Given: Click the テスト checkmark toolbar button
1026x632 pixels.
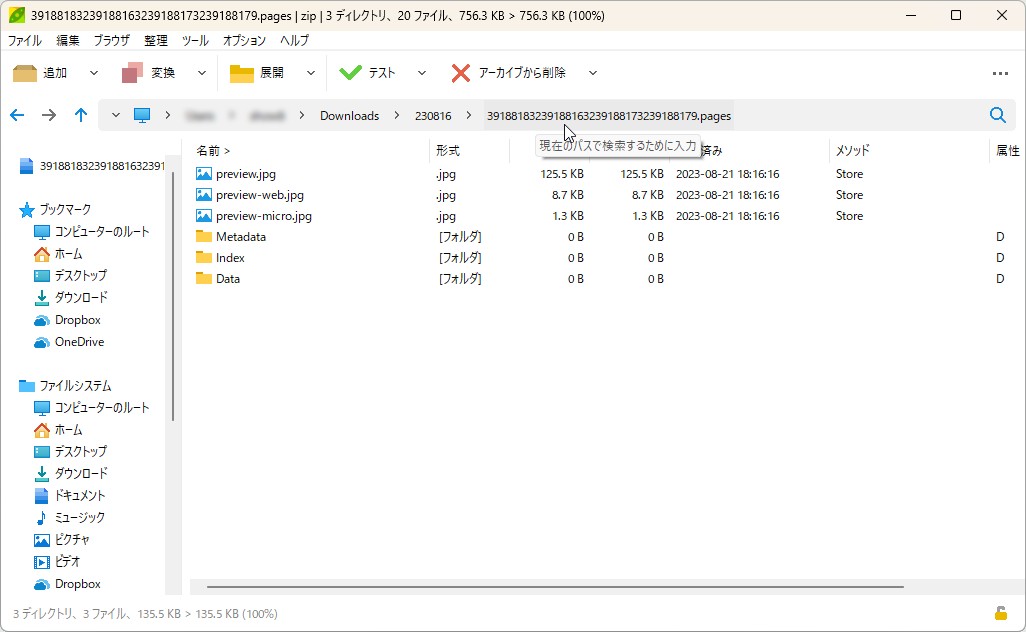Looking at the screenshot, I should [368, 73].
